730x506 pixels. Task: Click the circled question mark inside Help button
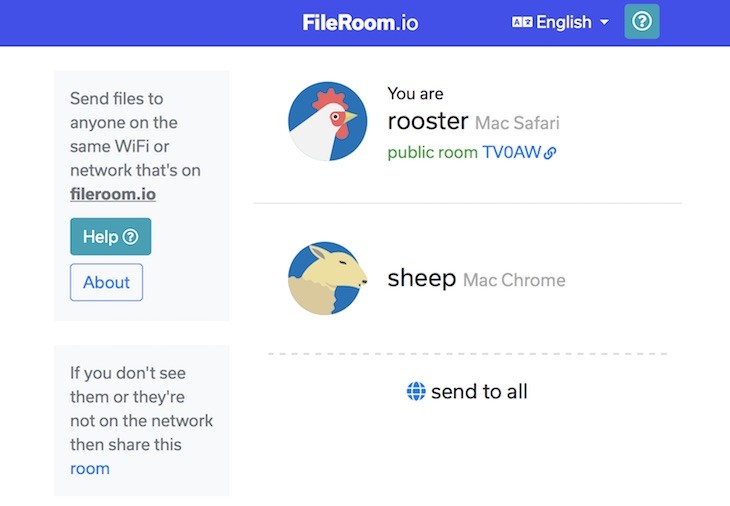130,236
